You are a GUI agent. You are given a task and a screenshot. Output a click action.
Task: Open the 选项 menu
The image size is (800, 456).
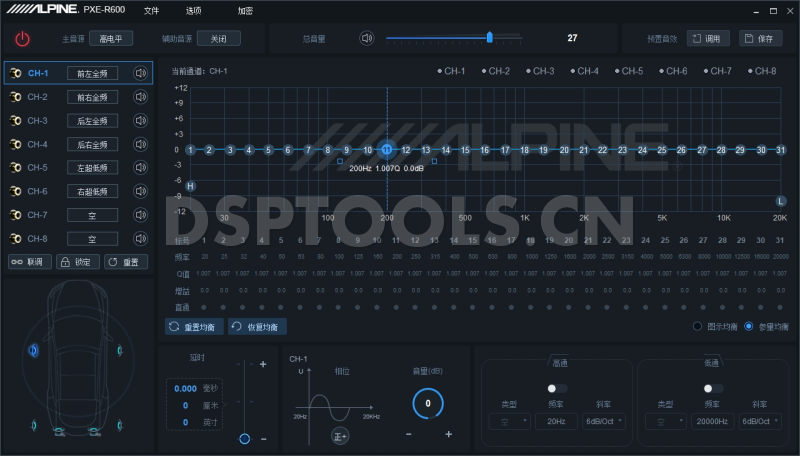pyautogui.click(x=193, y=11)
